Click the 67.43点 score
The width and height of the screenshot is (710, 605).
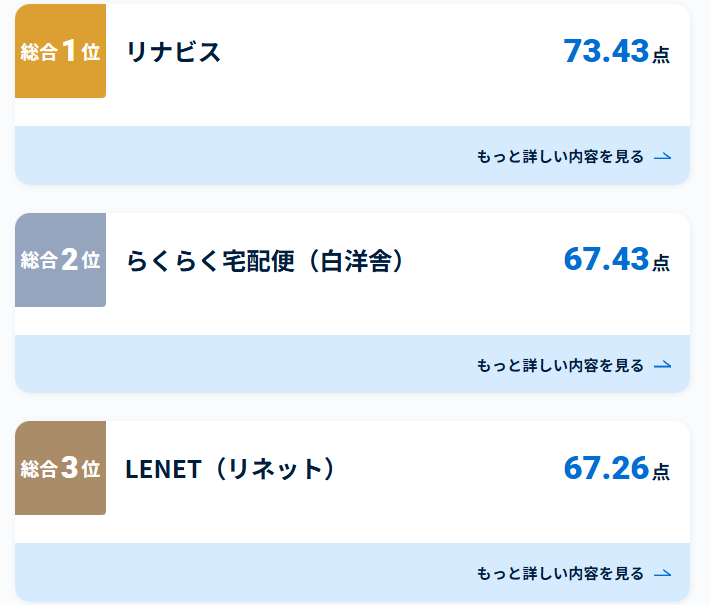coord(617,259)
